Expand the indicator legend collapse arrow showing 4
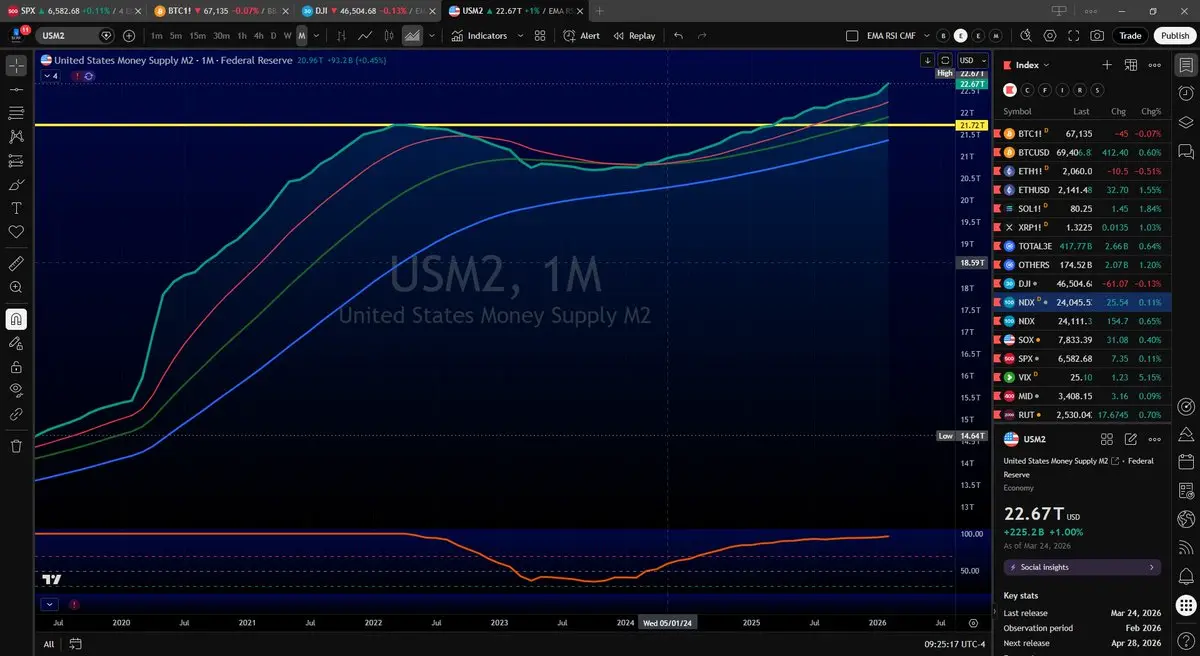Screen dimensions: 1200x656 click(49, 76)
